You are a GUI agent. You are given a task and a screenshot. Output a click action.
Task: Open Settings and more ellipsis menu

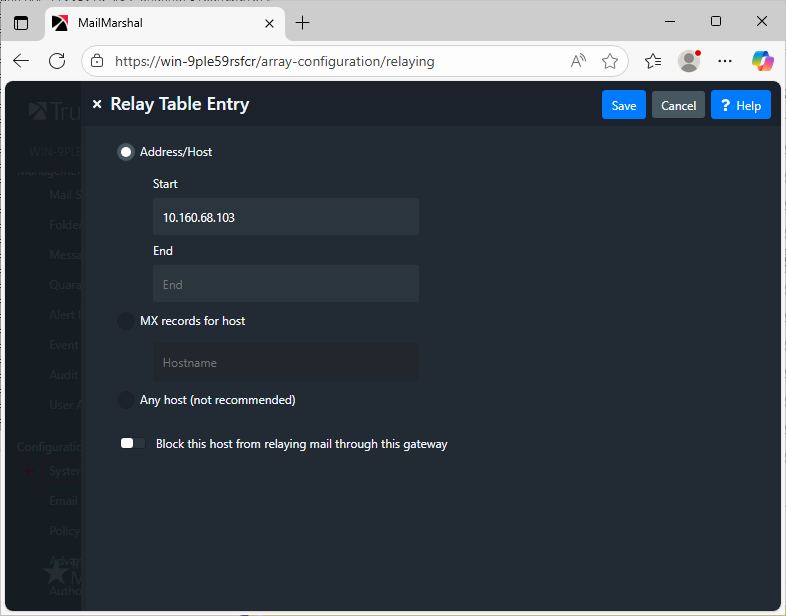726,61
